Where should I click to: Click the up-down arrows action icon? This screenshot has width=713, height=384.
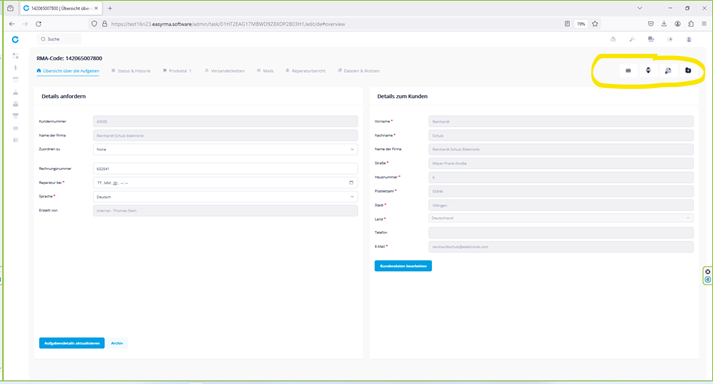coord(648,70)
